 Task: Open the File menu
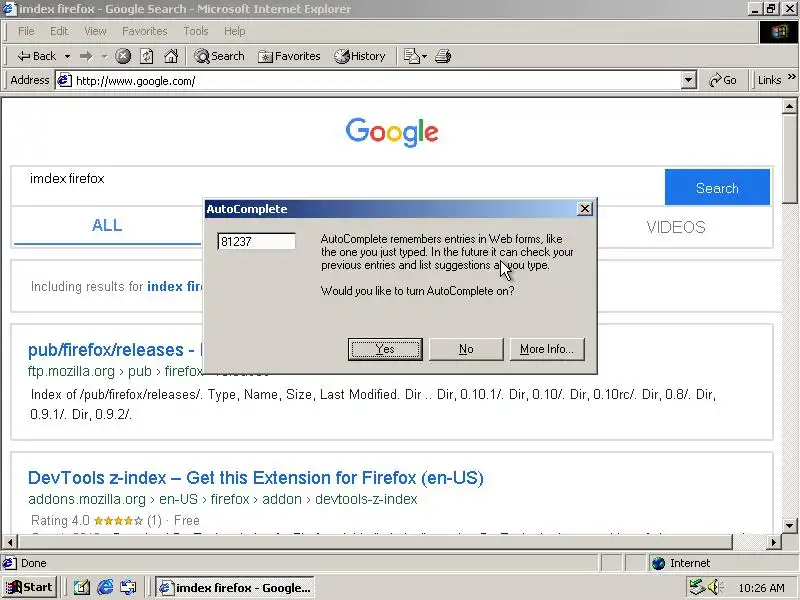[26, 31]
